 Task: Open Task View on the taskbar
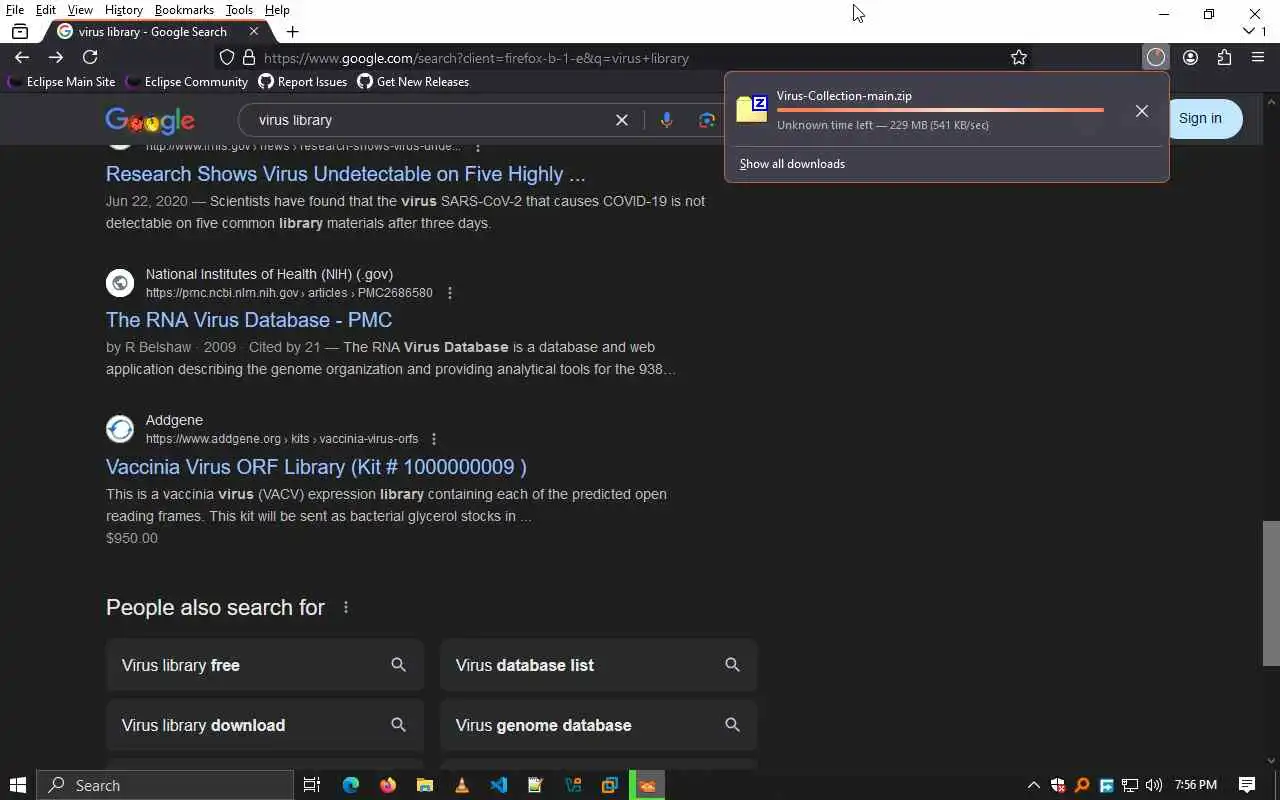pos(312,785)
